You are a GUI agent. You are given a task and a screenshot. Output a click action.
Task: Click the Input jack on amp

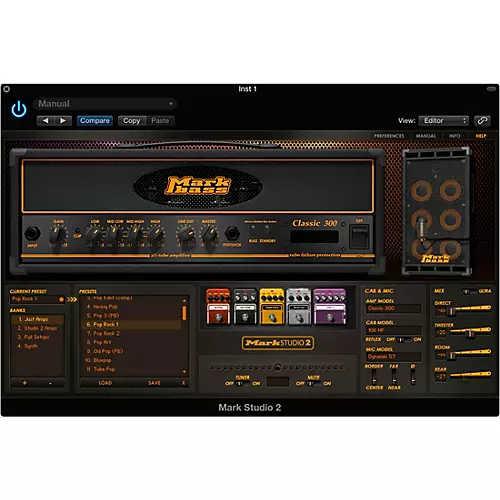[x=32, y=234]
